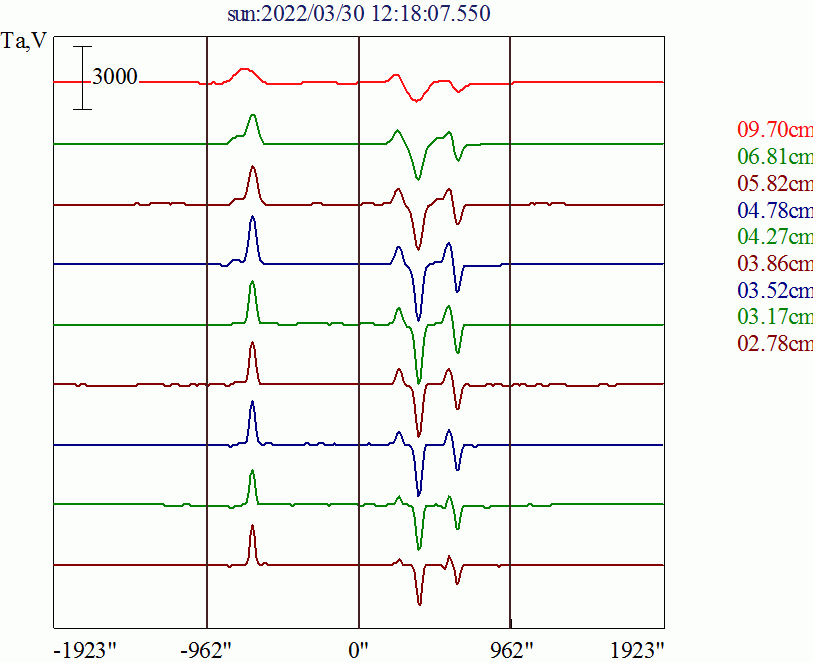Click the 03.52cm wavelength legend label
Screen dimensions: 813x662
coord(775,290)
